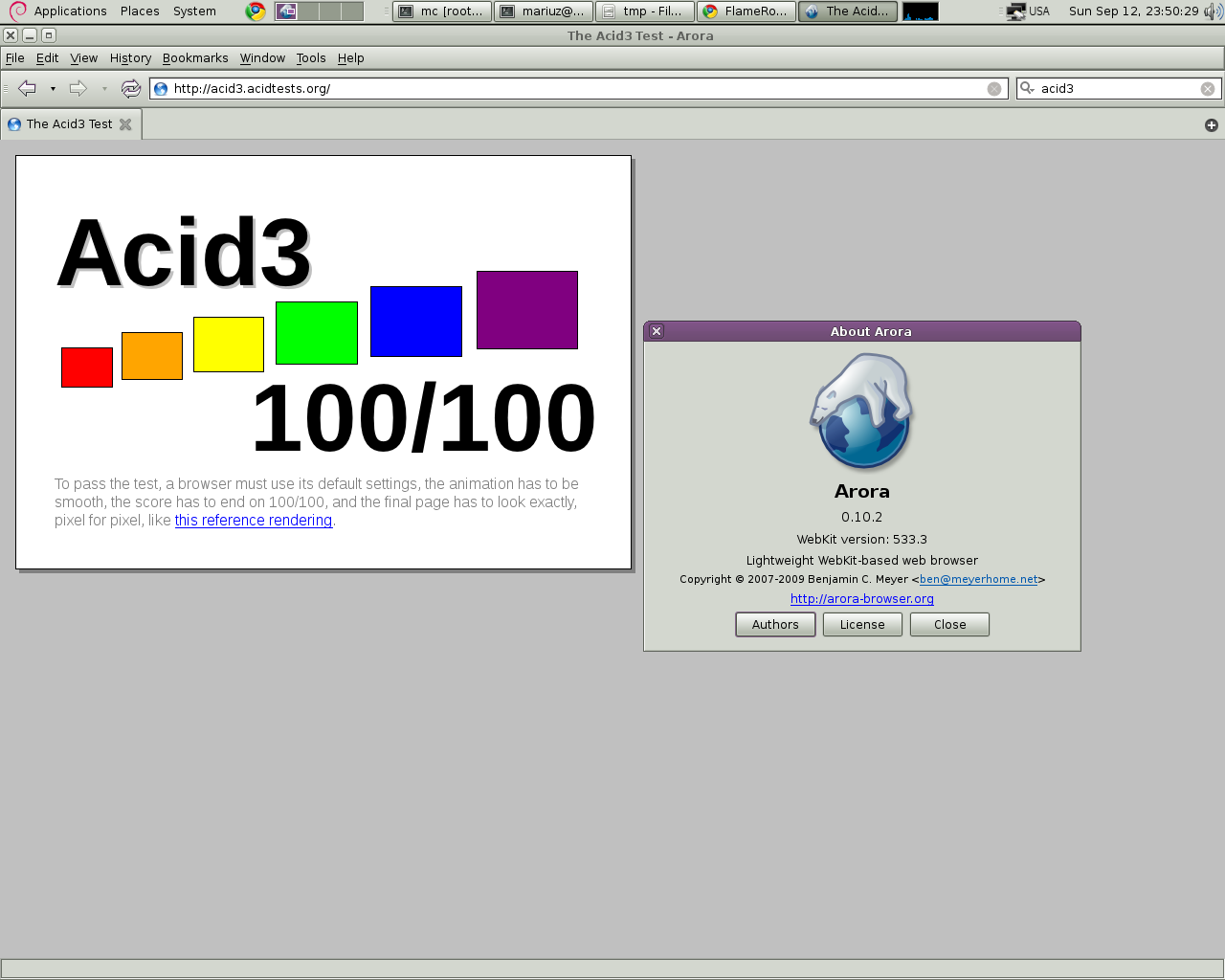
Task: Click the ben@meyerhome.net email link
Action: click(978, 579)
